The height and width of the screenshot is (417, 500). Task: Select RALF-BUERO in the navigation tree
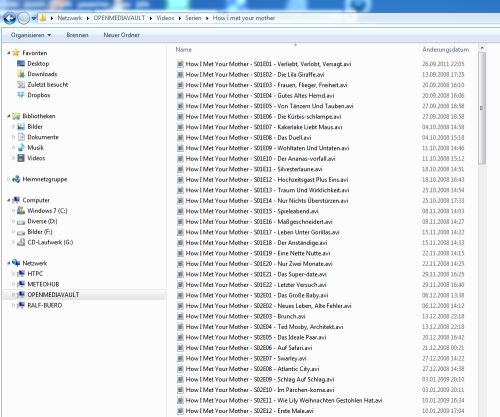click(x=45, y=305)
